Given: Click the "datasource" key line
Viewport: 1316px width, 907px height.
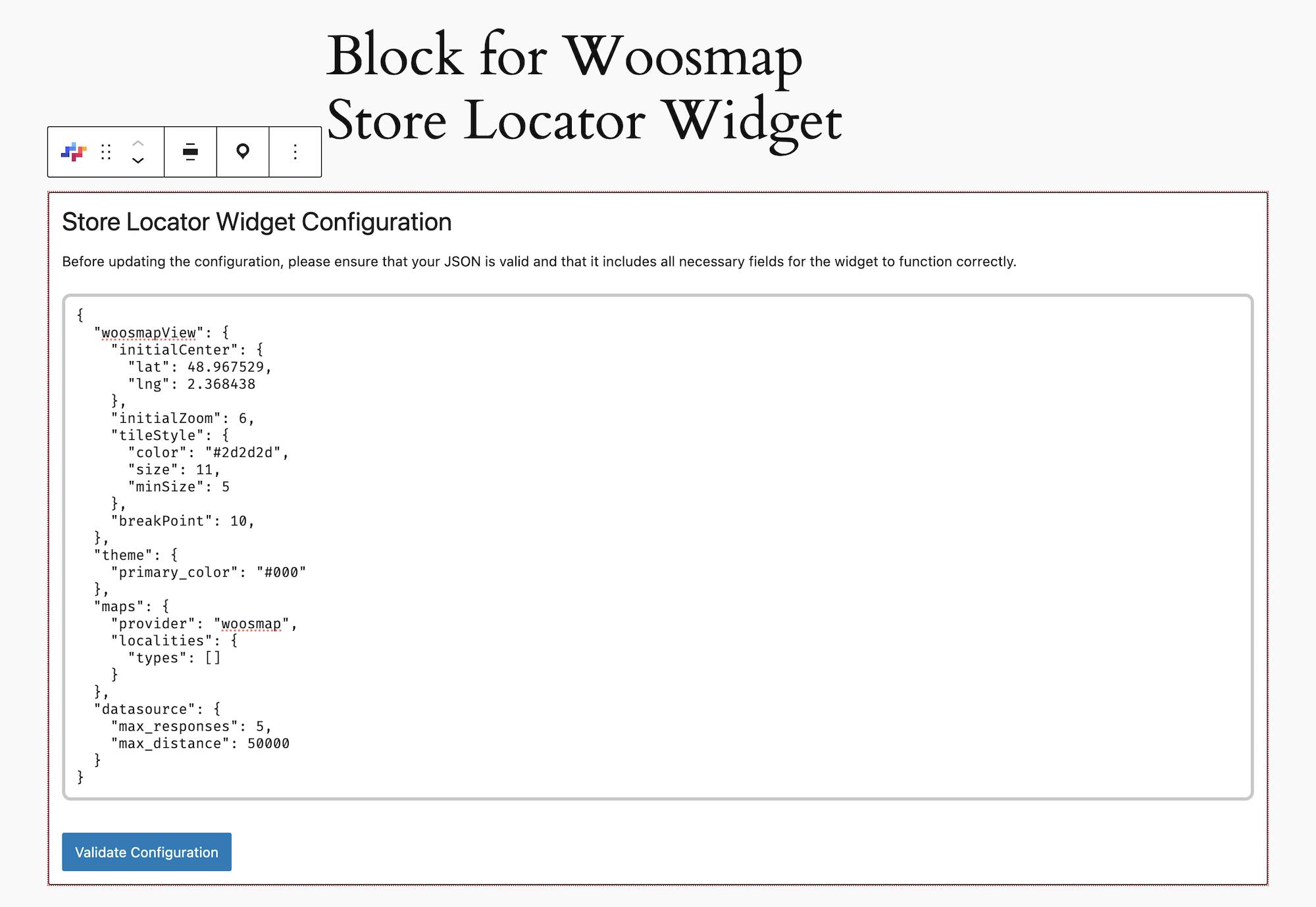Looking at the screenshot, I should (157, 709).
